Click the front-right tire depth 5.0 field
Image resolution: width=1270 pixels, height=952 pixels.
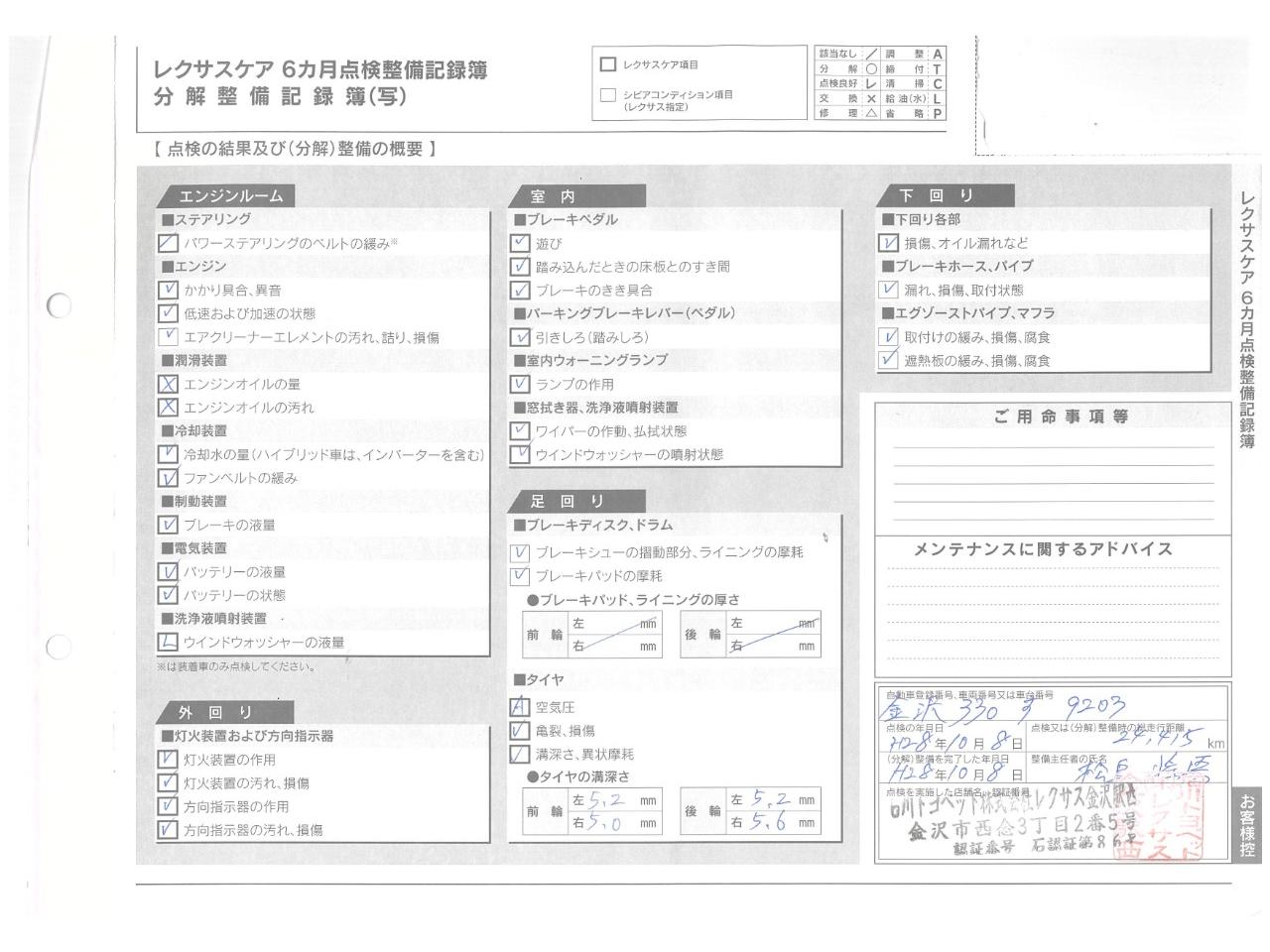click(x=614, y=822)
